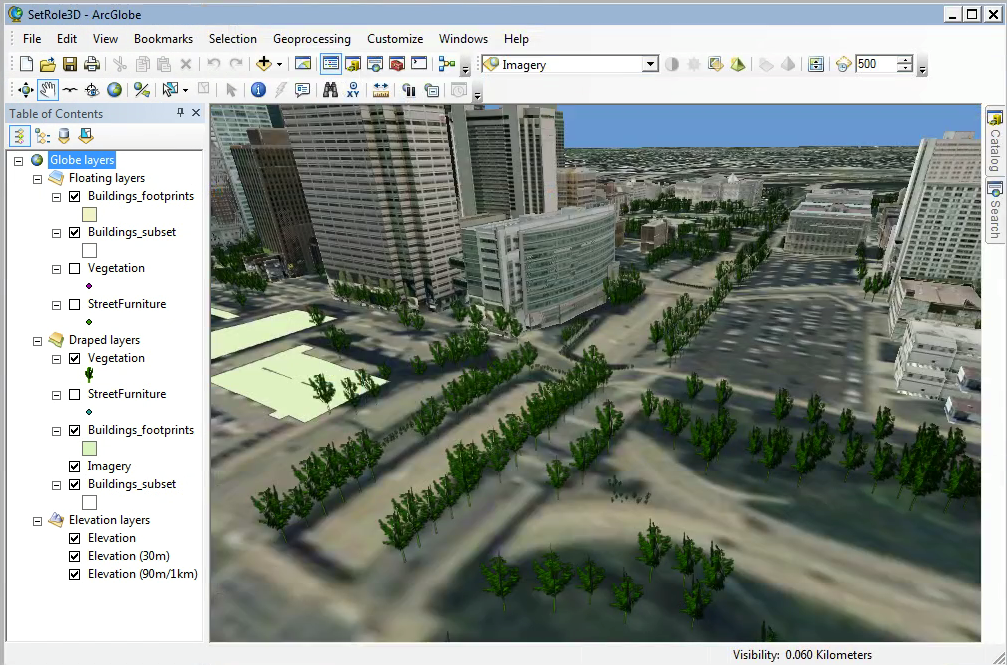Pin the Table of Contents panel

pyautogui.click(x=178, y=113)
